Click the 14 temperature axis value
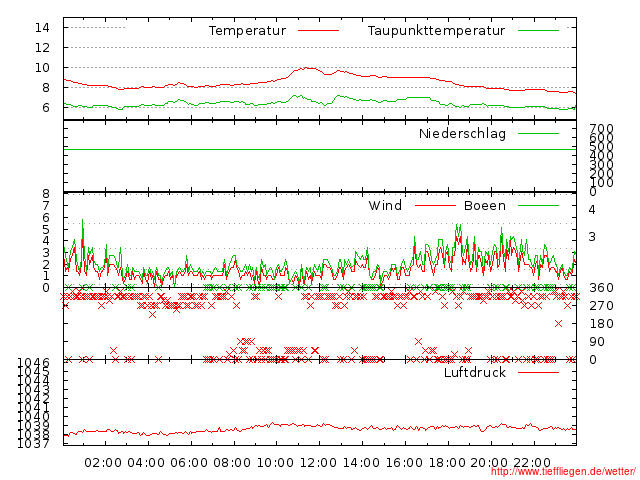Image resolution: width=640 pixels, height=480 pixels. pos(42,28)
